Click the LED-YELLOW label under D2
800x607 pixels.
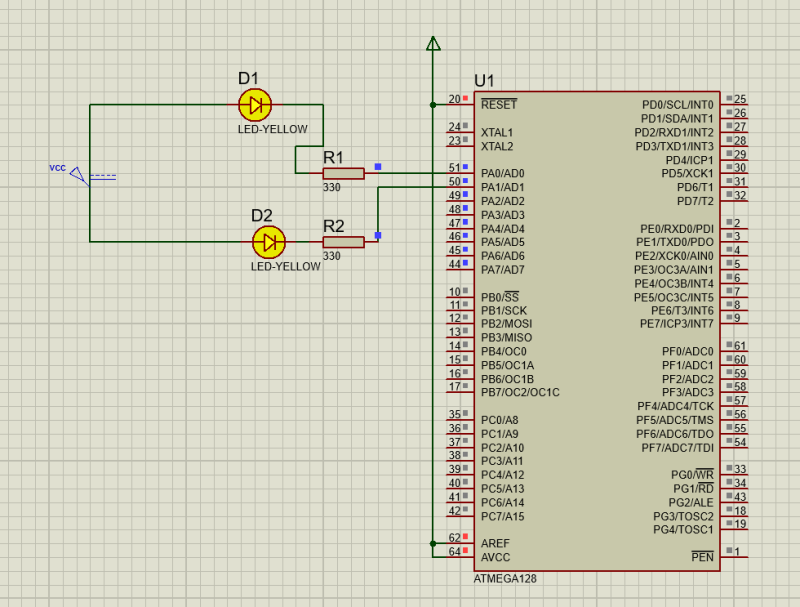[285, 267]
